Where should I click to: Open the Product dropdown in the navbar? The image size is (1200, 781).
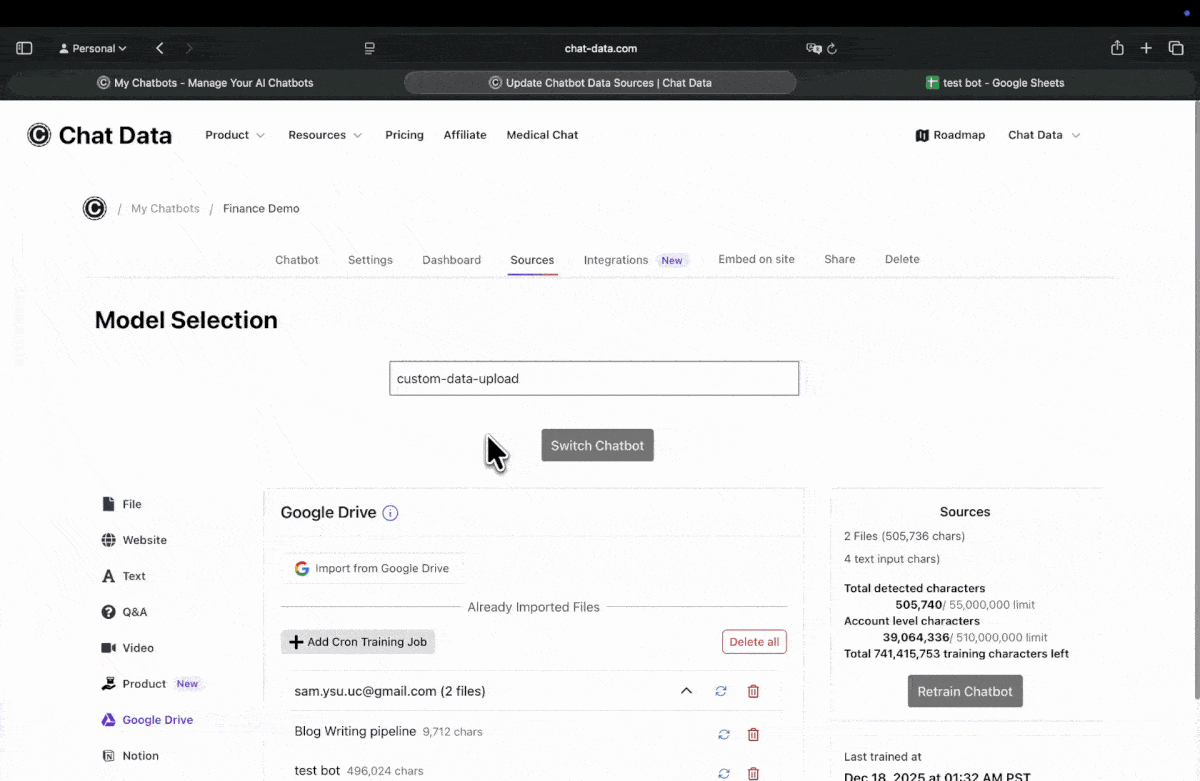235,135
